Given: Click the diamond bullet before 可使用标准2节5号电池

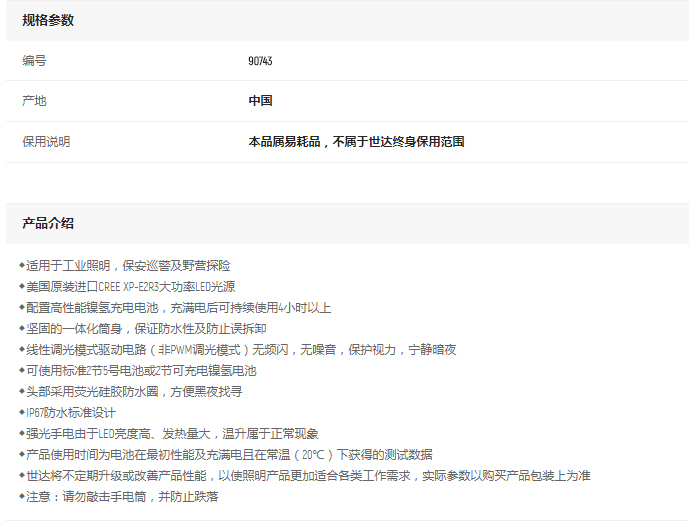Looking at the screenshot, I should [x=22, y=371].
